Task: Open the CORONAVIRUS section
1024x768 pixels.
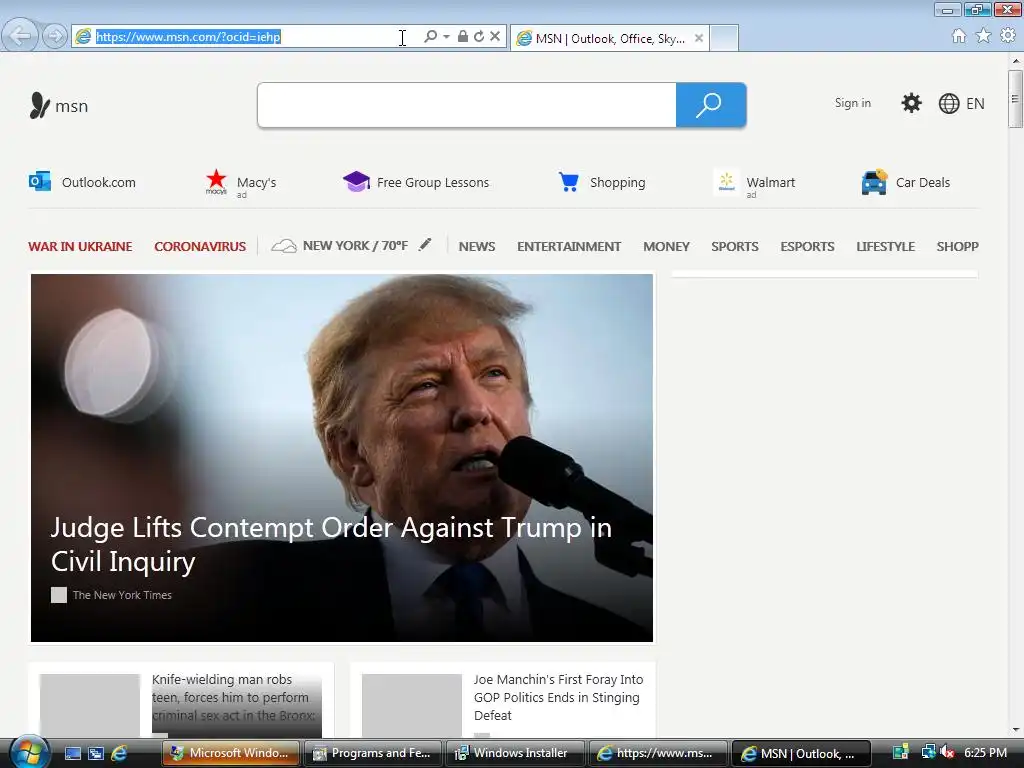Action: click(200, 247)
